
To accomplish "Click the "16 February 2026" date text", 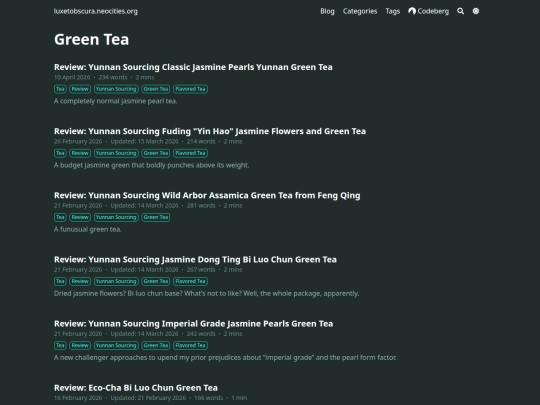I will coord(78,398).
